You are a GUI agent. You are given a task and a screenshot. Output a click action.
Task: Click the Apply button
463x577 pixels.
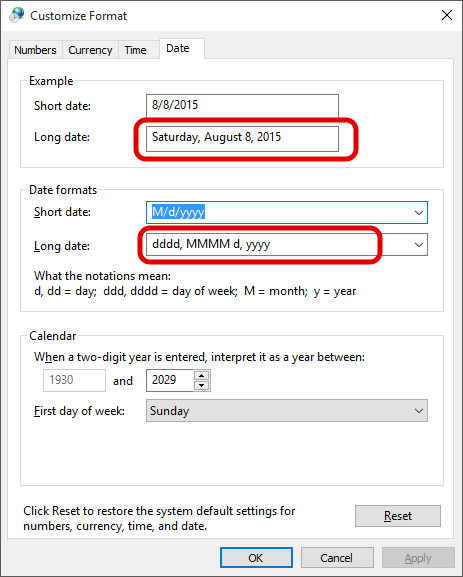click(x=418, y=558)
